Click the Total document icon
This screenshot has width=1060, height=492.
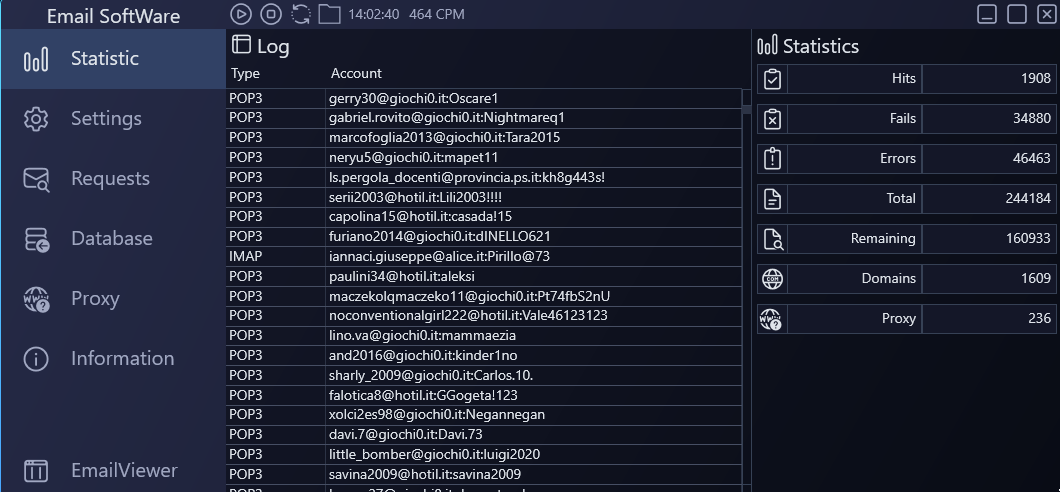(772, 199)
